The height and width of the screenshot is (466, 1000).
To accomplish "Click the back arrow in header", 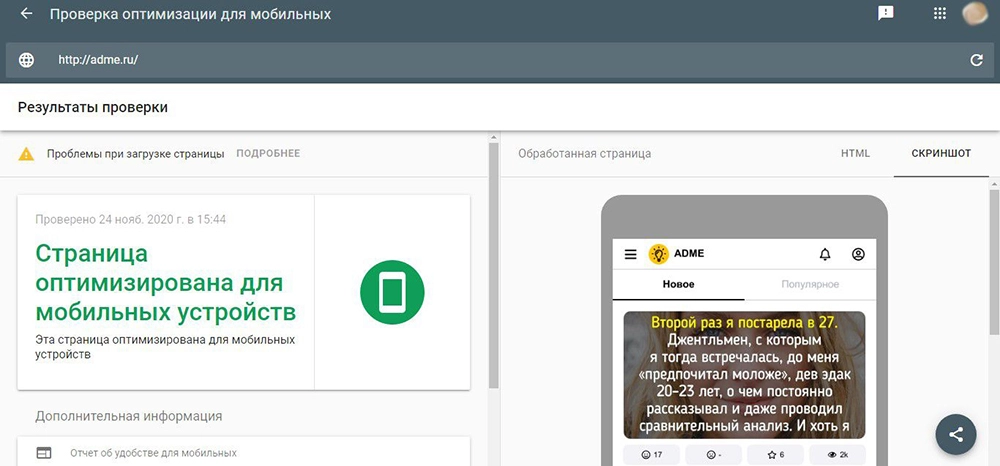I will pyautogui.click(x=26, y=15).
